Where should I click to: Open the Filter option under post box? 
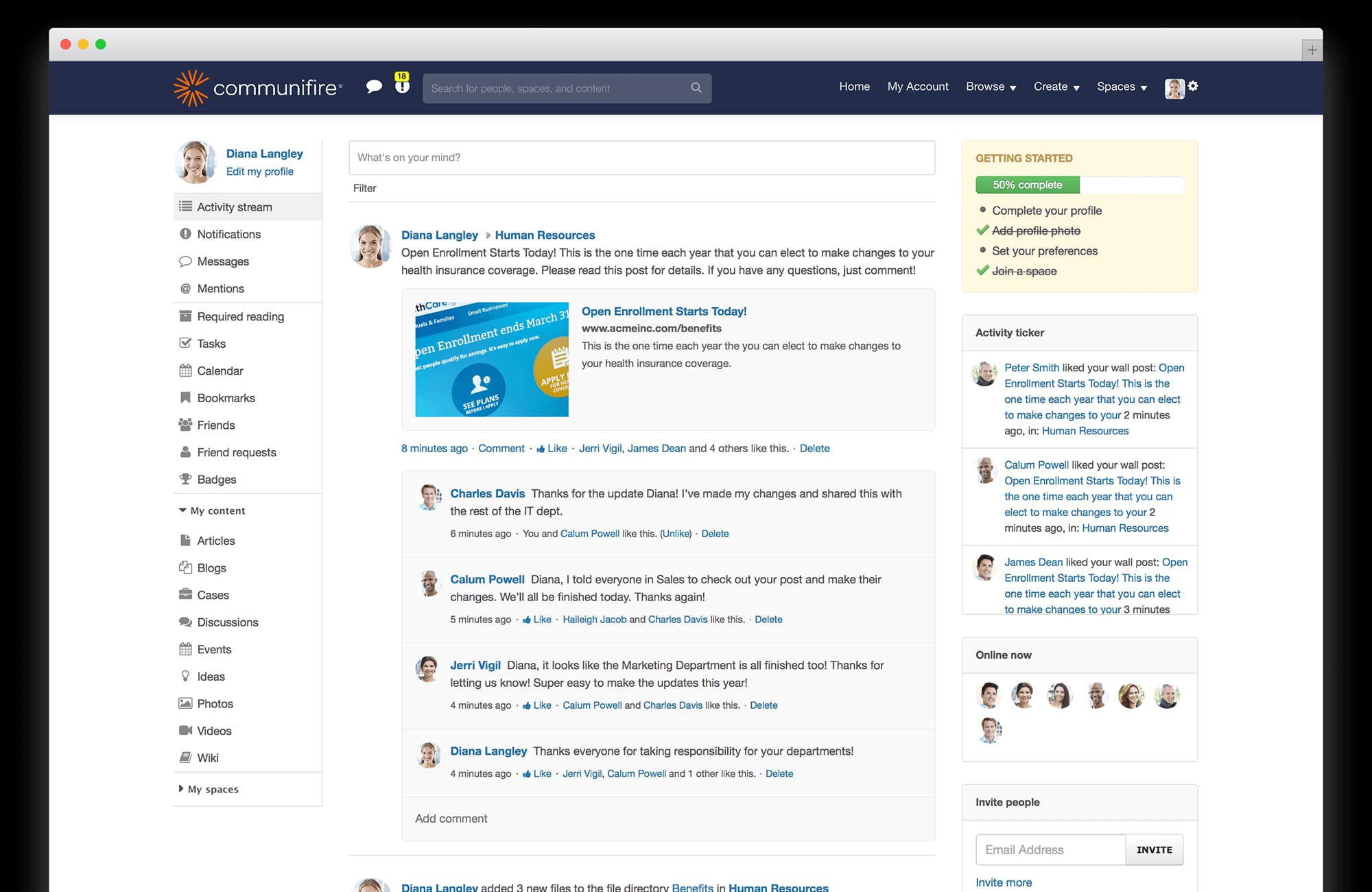click(364, 188)
